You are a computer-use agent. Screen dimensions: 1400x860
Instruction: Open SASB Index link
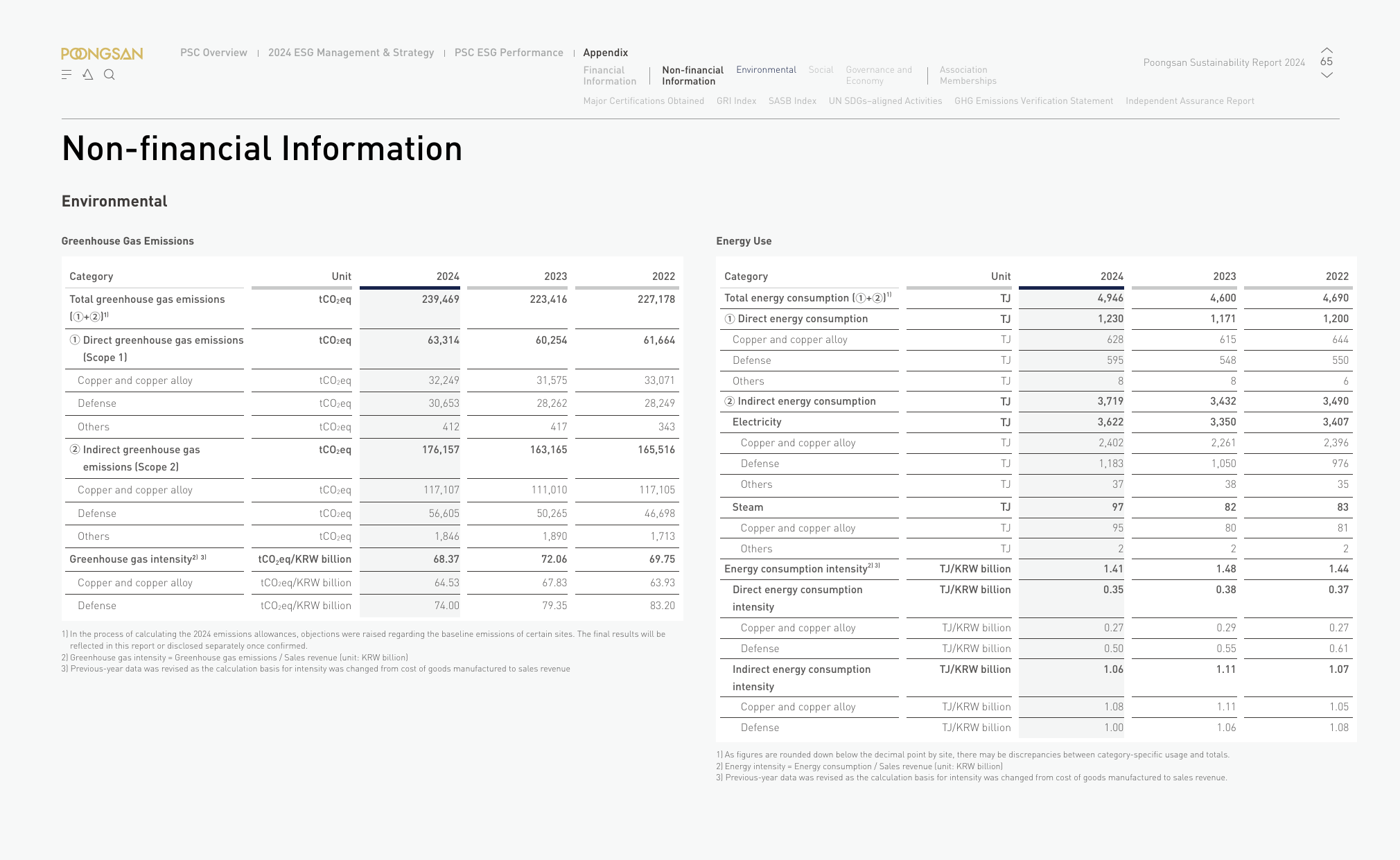[792, 101]
